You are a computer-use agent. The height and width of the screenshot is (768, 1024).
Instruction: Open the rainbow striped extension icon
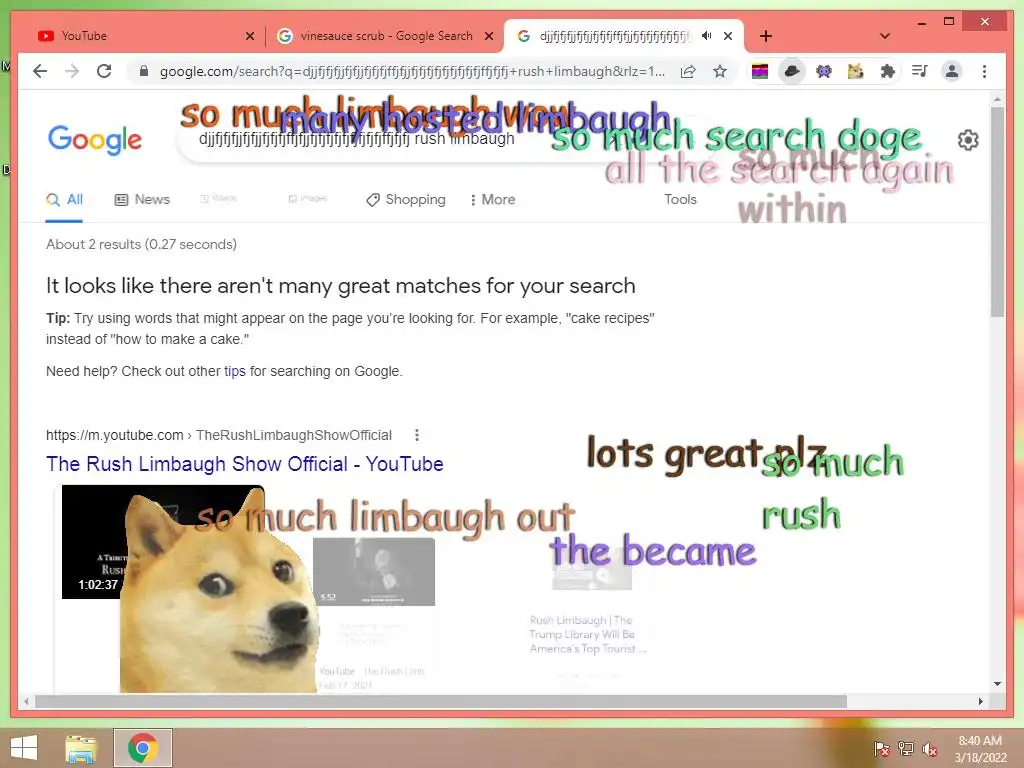[x=760, y=71]
